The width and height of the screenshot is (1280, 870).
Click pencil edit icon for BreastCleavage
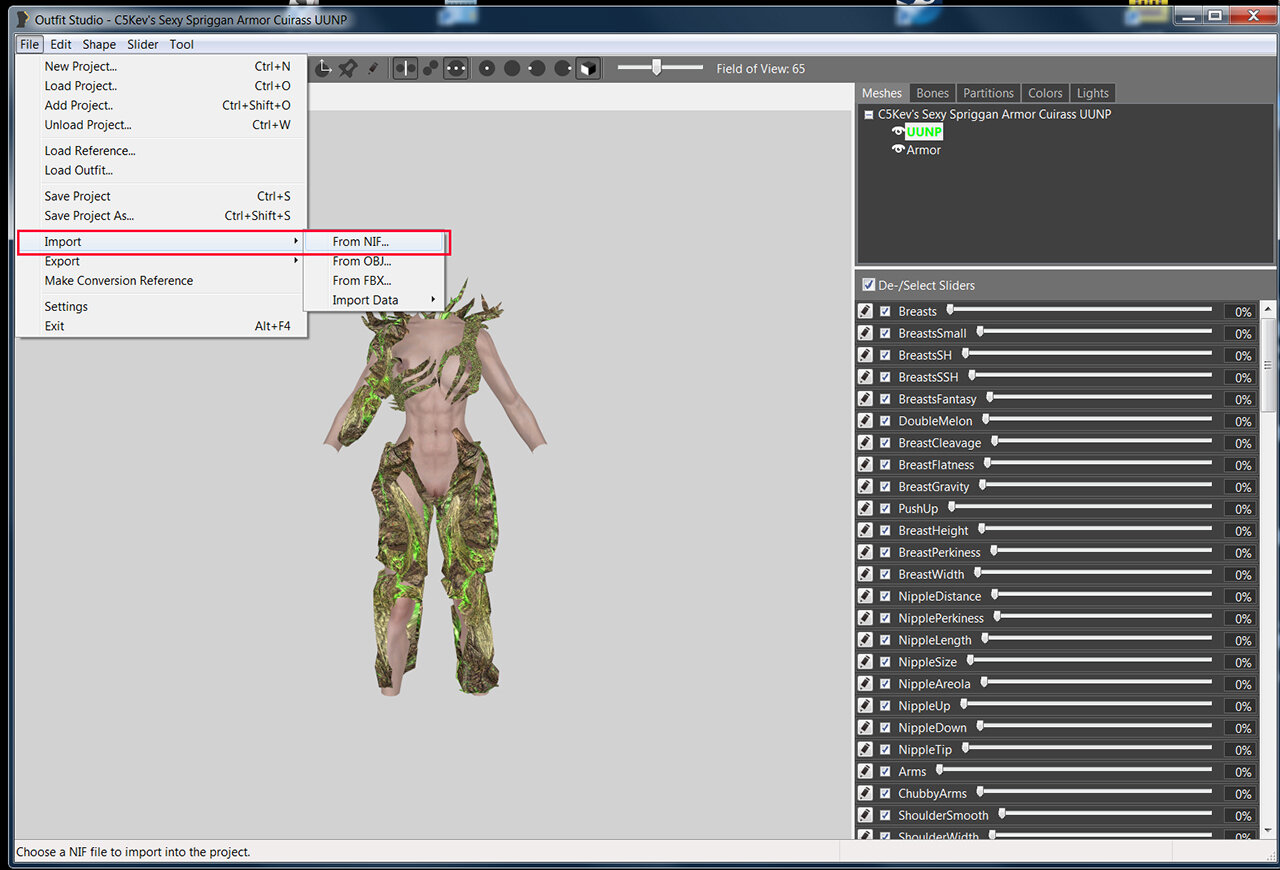tap(866, 443)
